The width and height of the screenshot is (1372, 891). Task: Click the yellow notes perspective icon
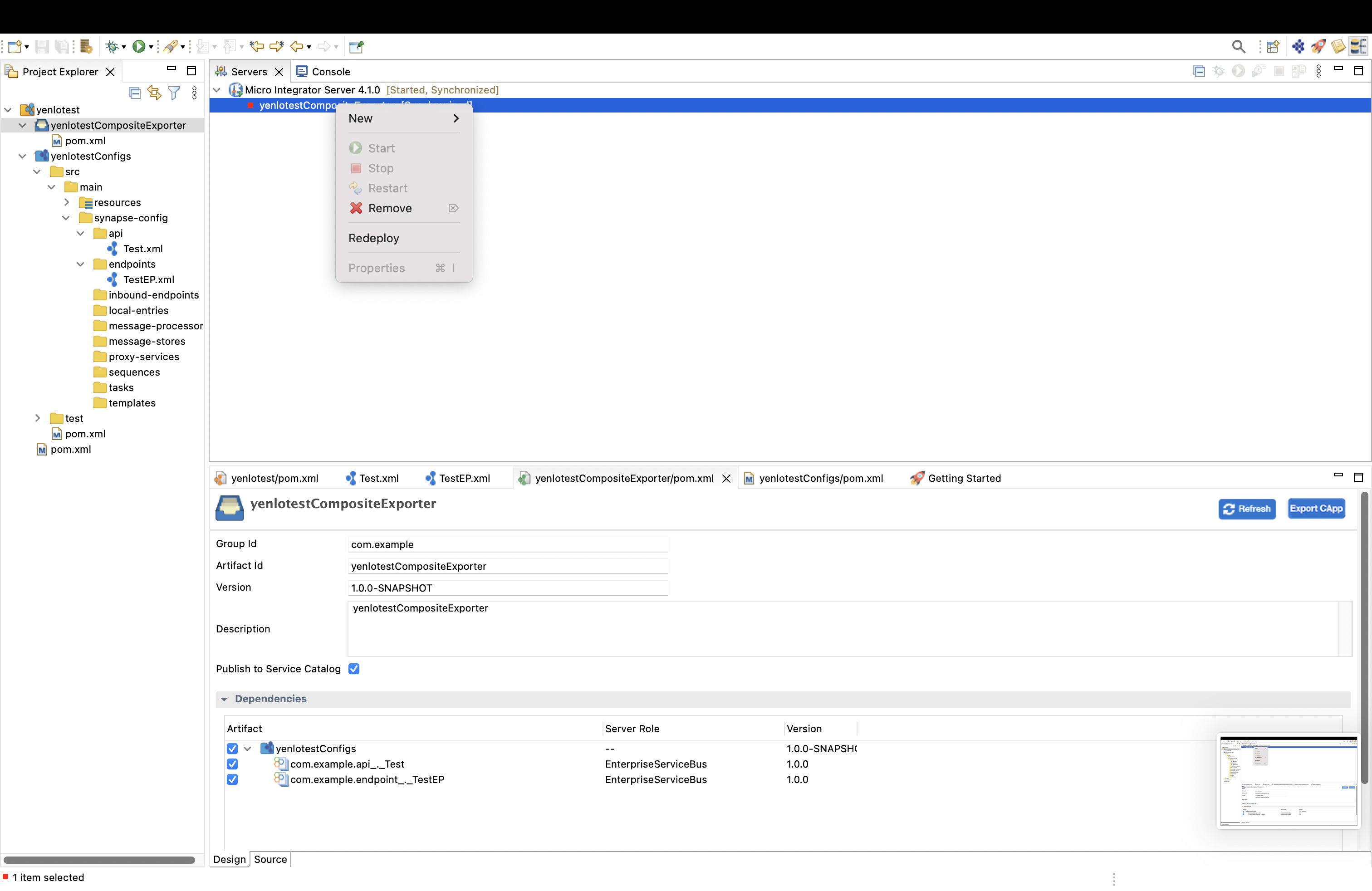tap(1338, 46)
